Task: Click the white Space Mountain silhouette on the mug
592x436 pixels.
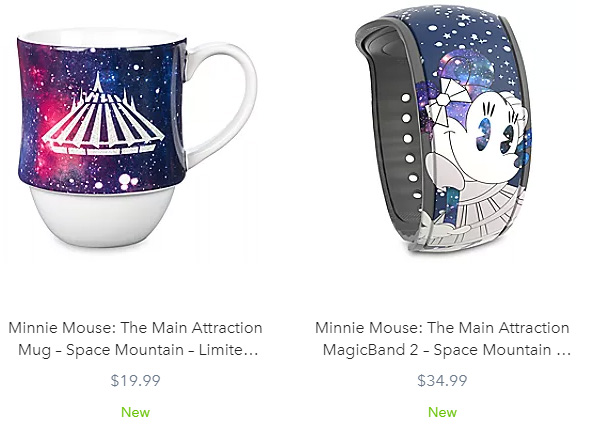Action: 103,115
